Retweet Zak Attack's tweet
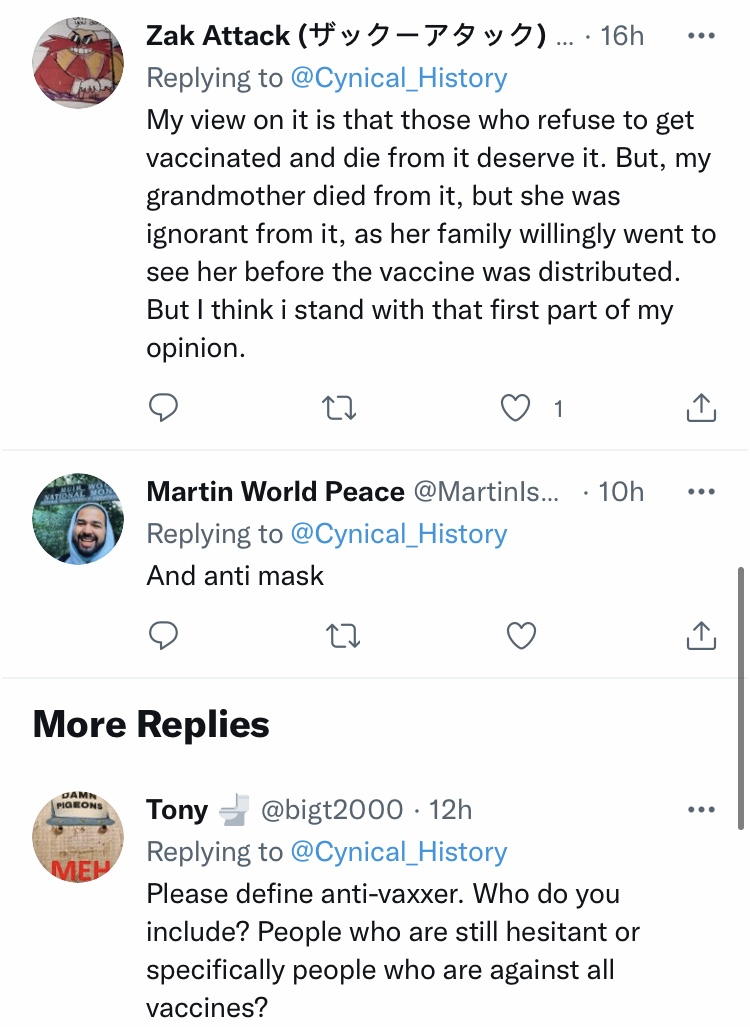Image resolution: width=750 pixels, height=1027 pixels. tap(341, 407)
